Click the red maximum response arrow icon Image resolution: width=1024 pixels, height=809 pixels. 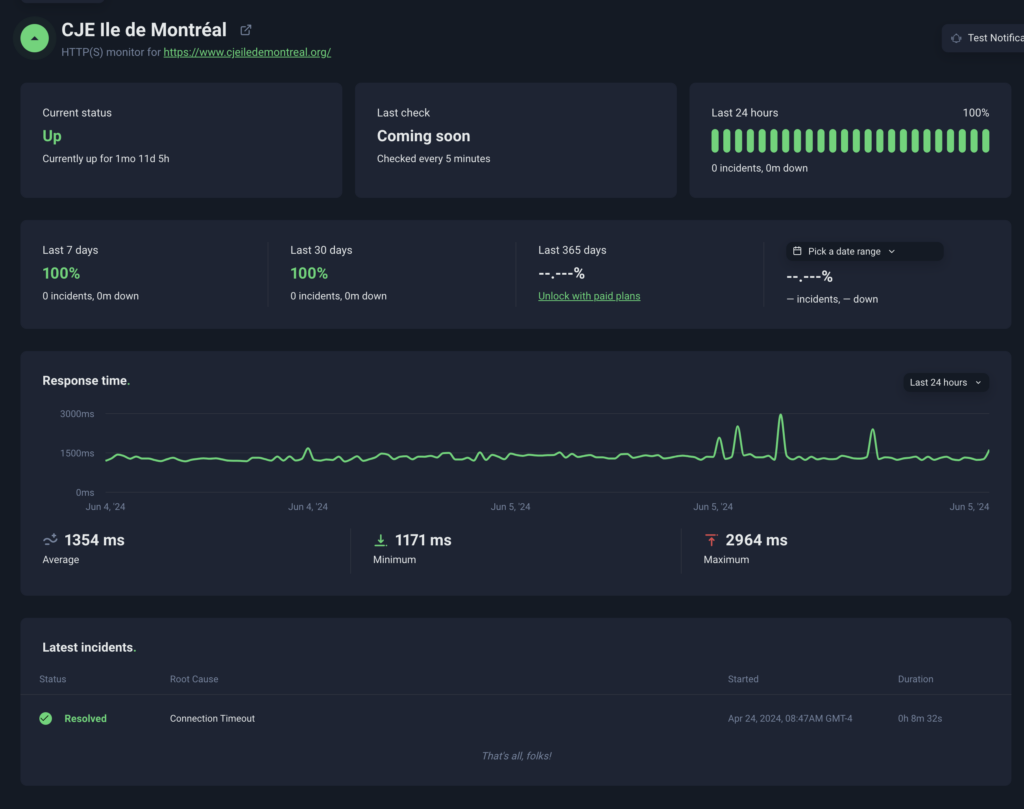point(711,540)
